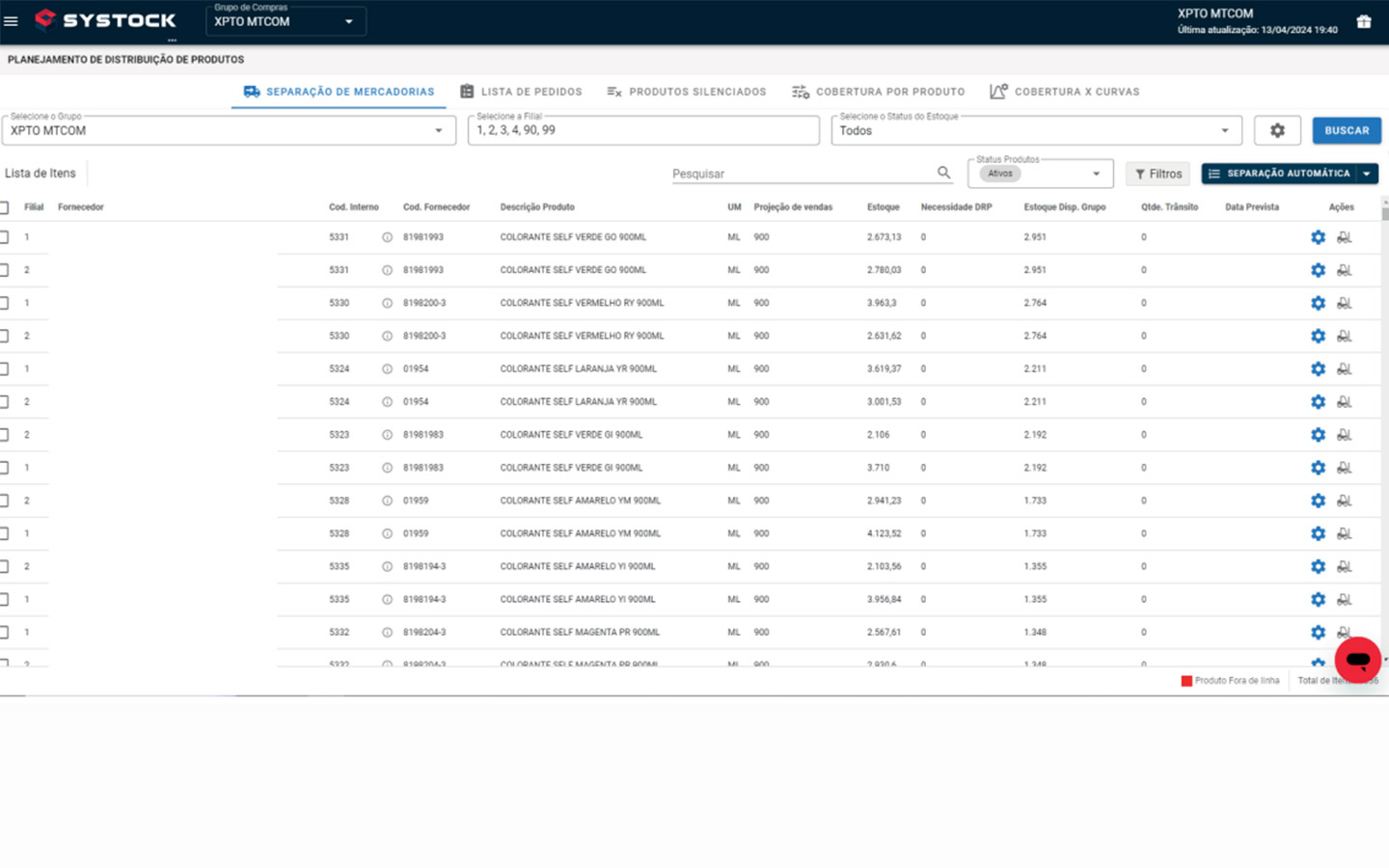Toggle the select-all checkbox in table header
This screenshot has width=1389, height=868.
5,207
